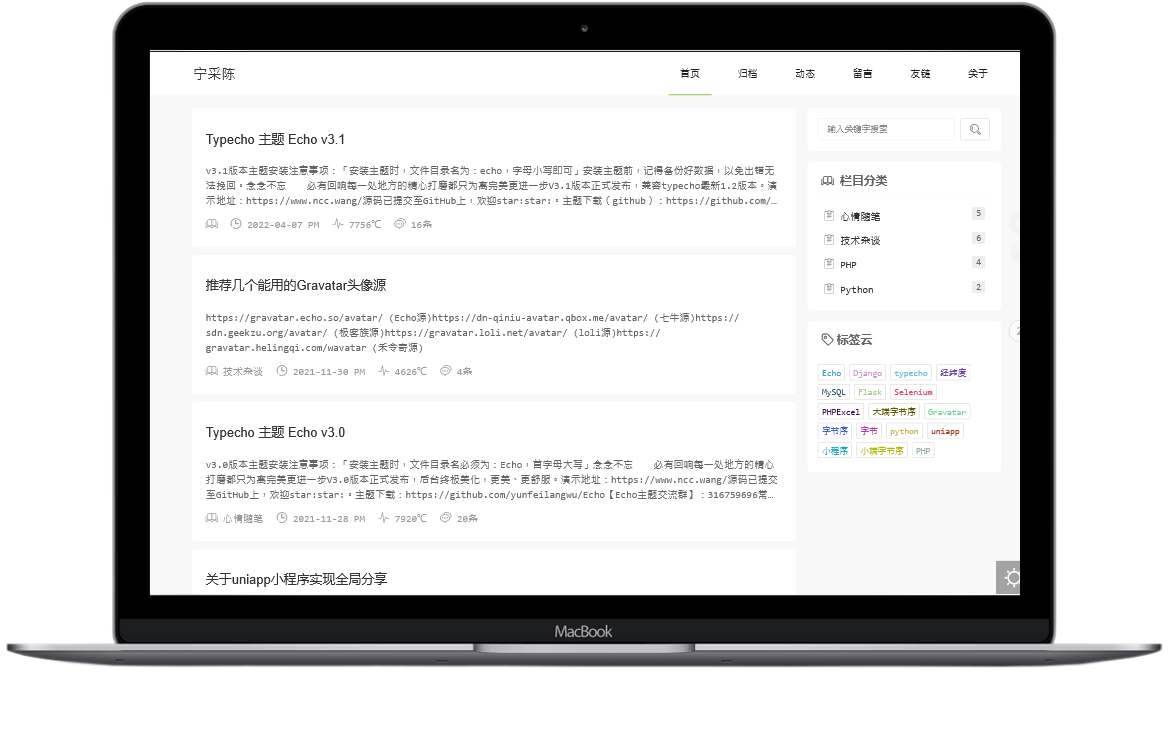Go to the 留言 page in navbar
Image resolution: width=1170 pixels, height=730 pixels.
pos(862,74)
